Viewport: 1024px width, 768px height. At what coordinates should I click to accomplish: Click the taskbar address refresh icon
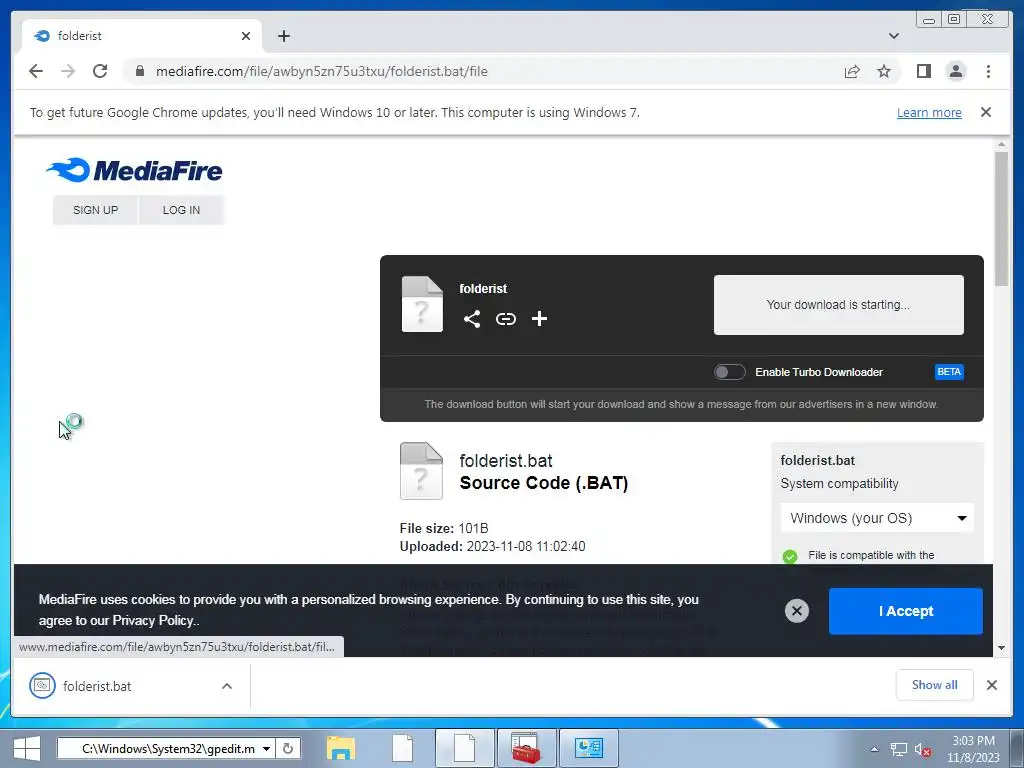(288, 748)
